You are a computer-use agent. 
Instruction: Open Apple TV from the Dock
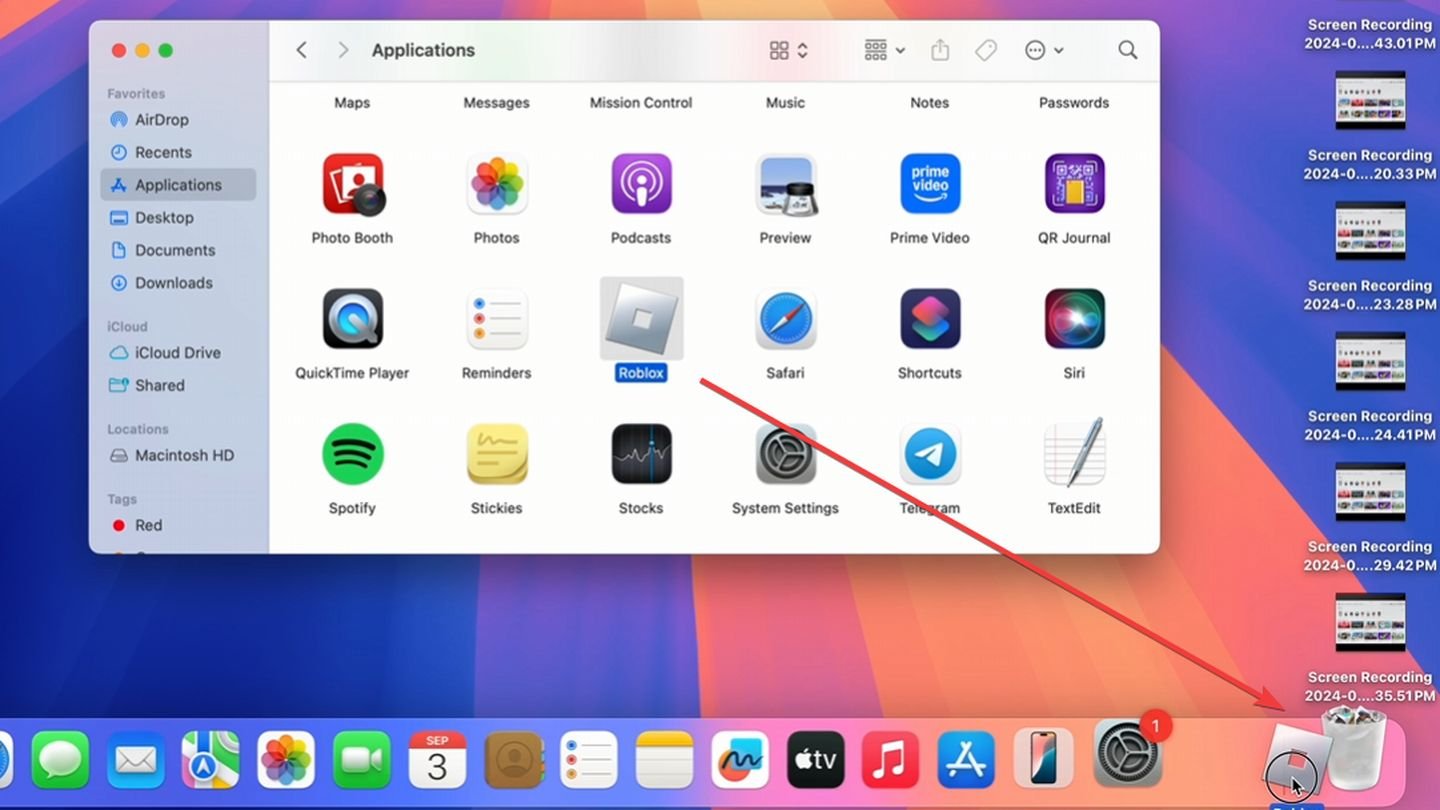(816, 760)
